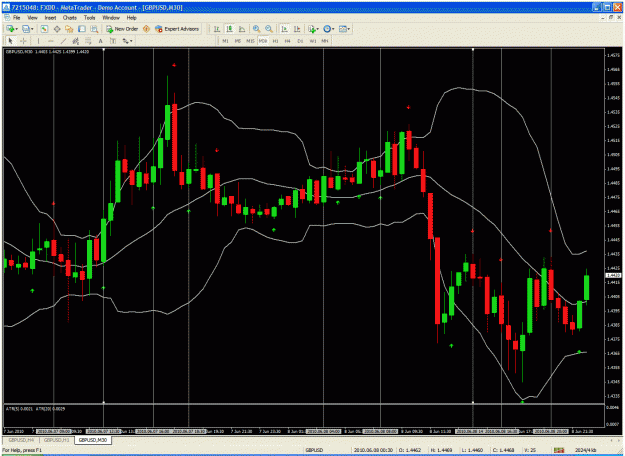Switch to the GBPUSD,H1 chart tab

tap(57, 440)
